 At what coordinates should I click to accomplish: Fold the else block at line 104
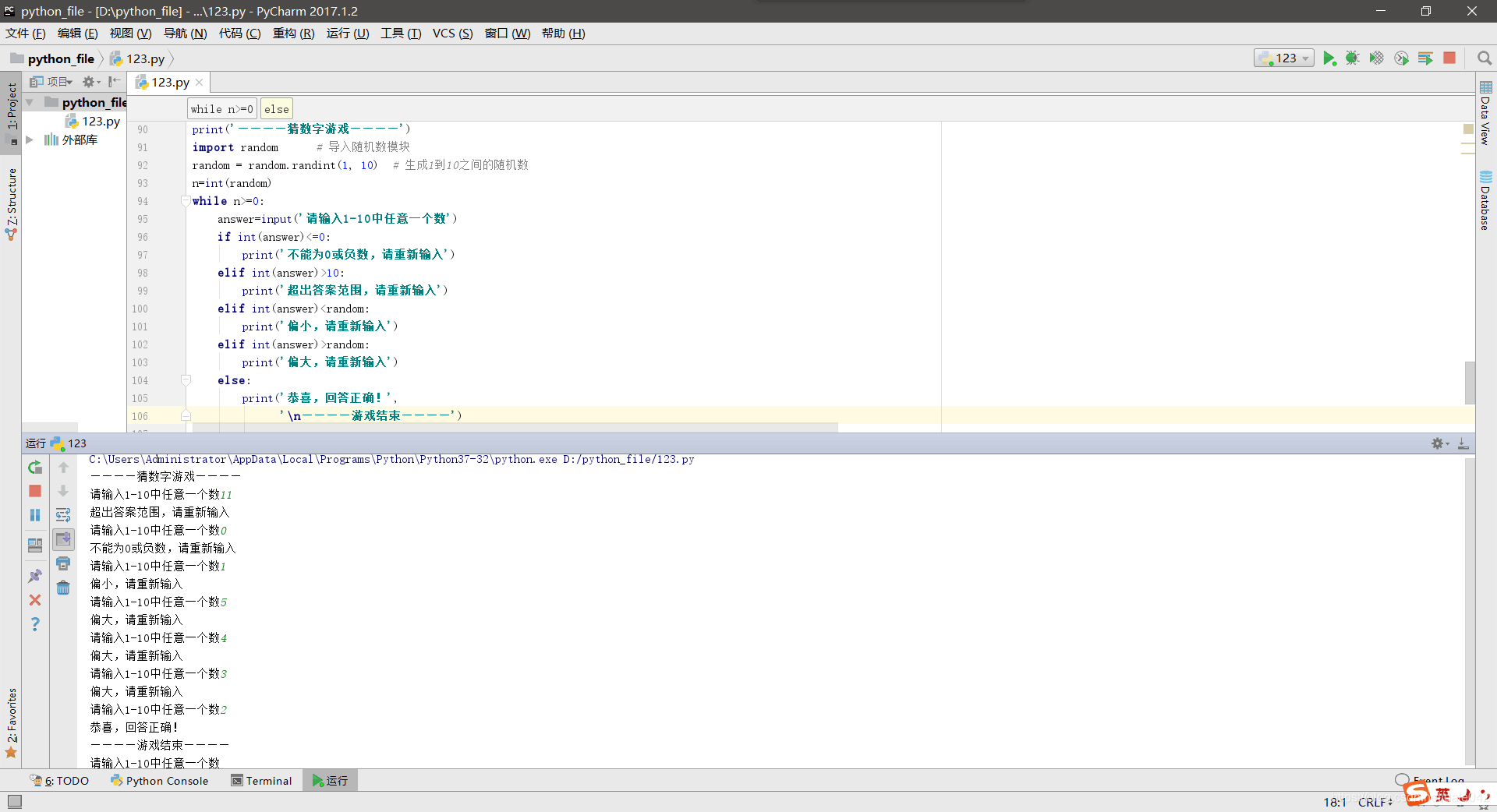[x=186, y=380]
